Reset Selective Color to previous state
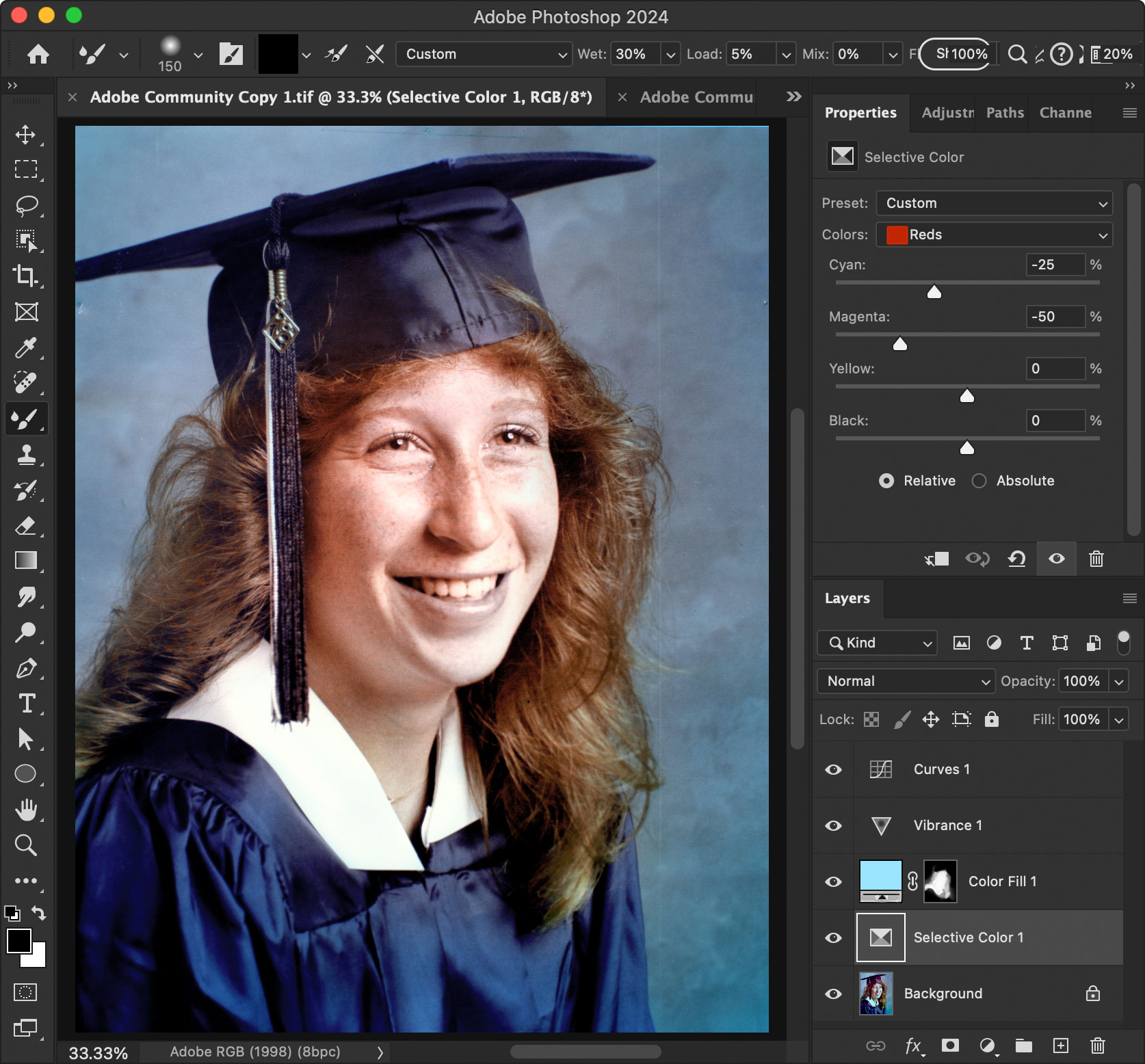 tap(1017, 559)
